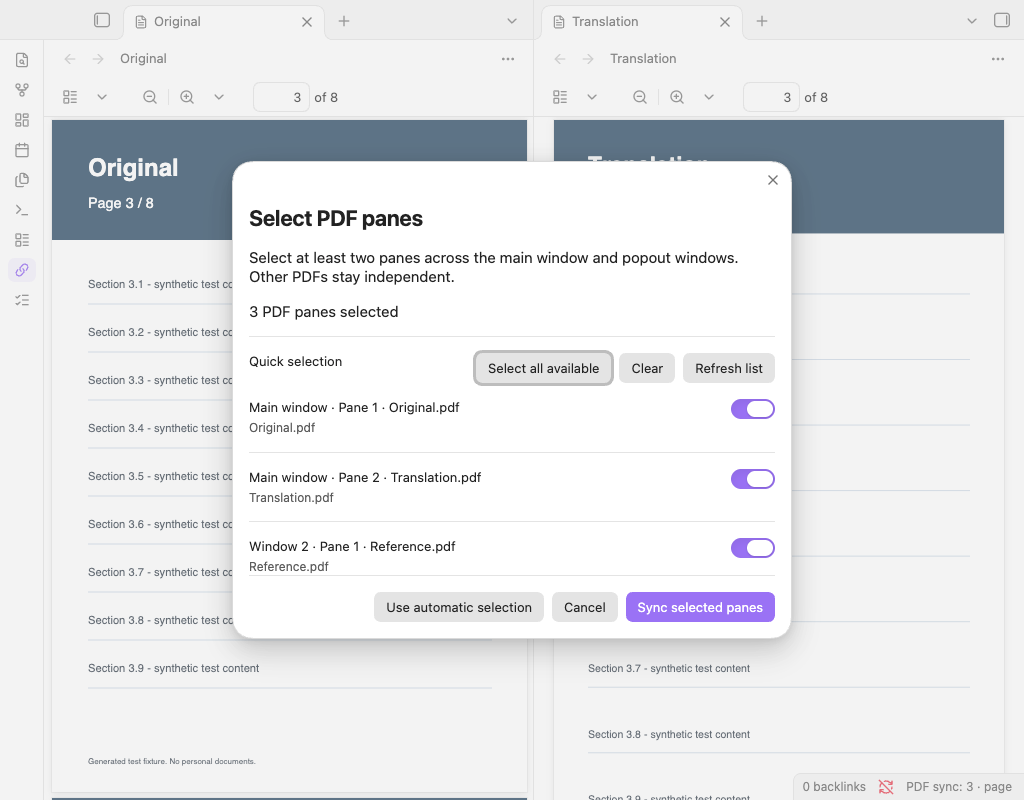Toggle the left sidebar panel icon
This screenshot has width=1024, height=800.
tap(102, 20)
